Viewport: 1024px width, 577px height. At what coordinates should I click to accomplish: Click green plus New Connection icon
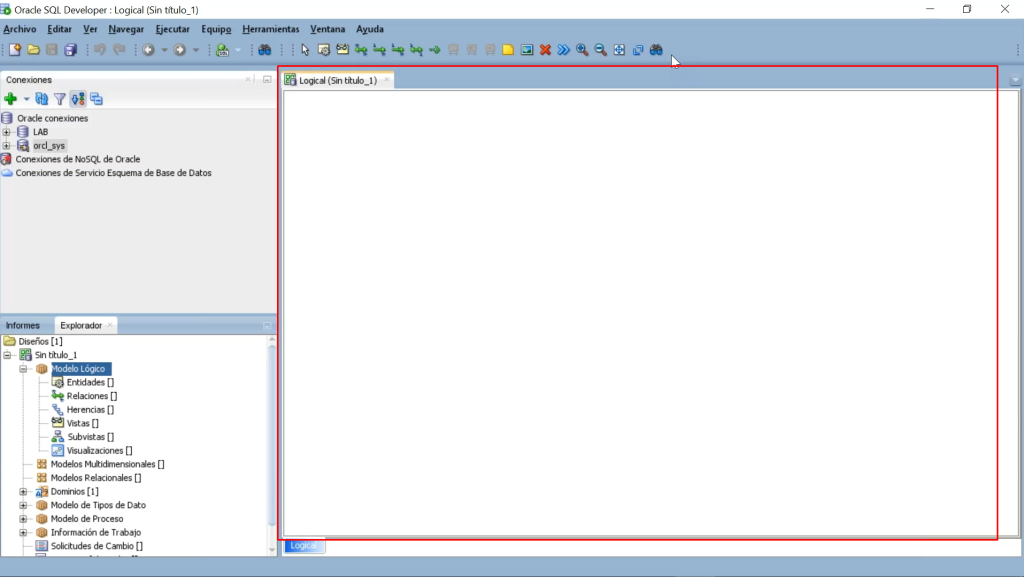tap(10, 99)
